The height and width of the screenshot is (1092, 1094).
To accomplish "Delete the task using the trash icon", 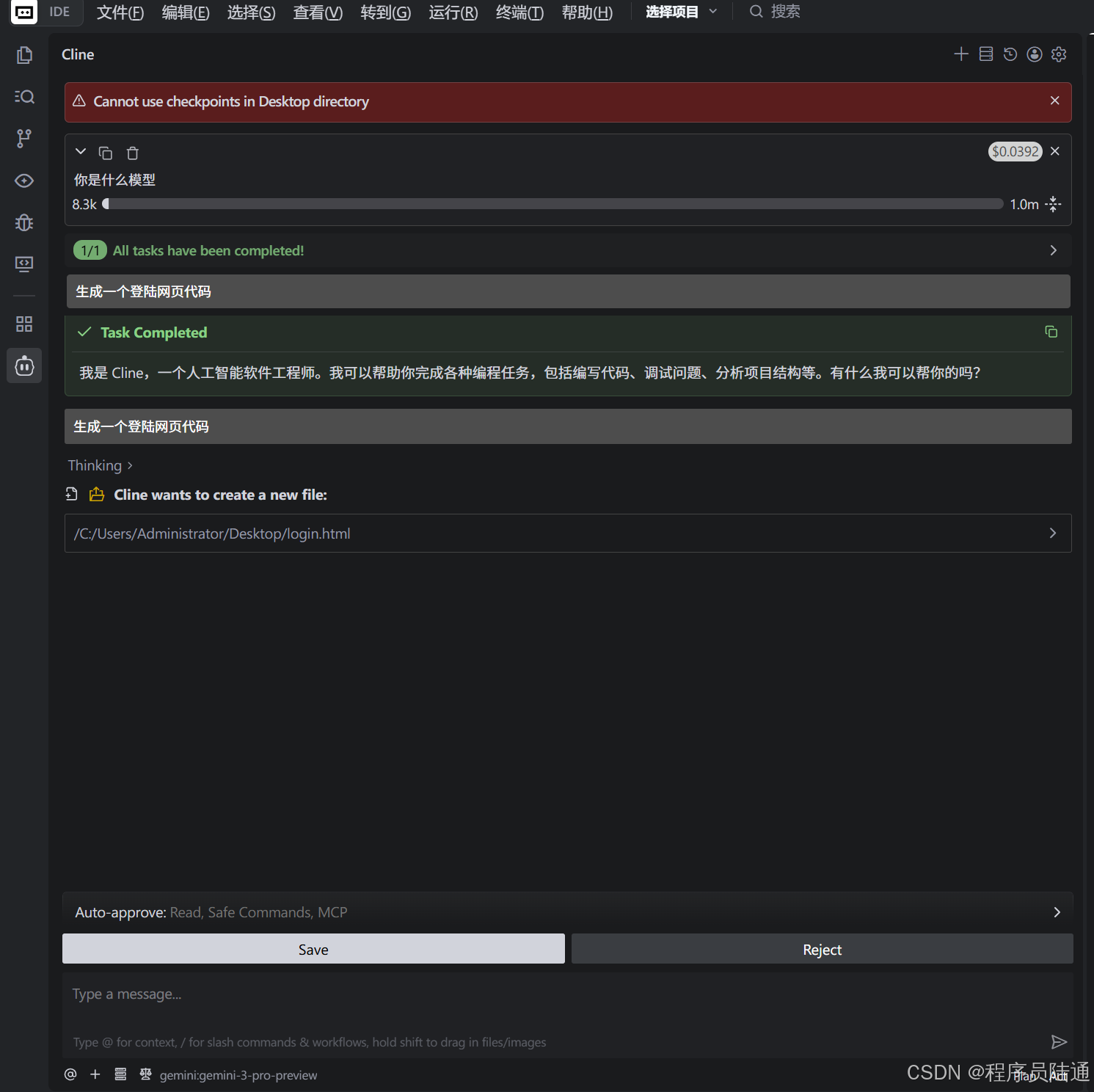I will pos(132,152).
